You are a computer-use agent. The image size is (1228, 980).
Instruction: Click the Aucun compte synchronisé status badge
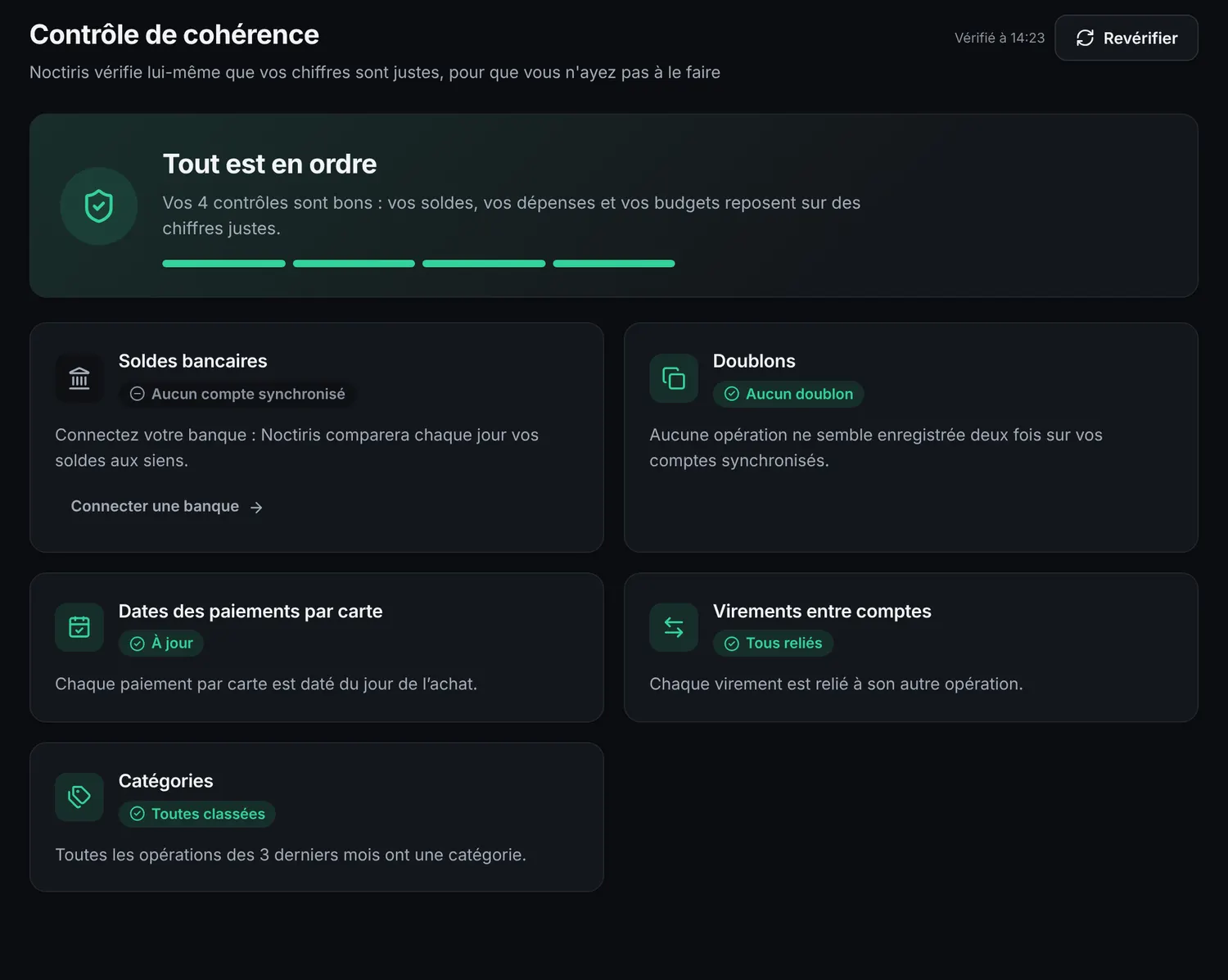click(x=237, y=394)
